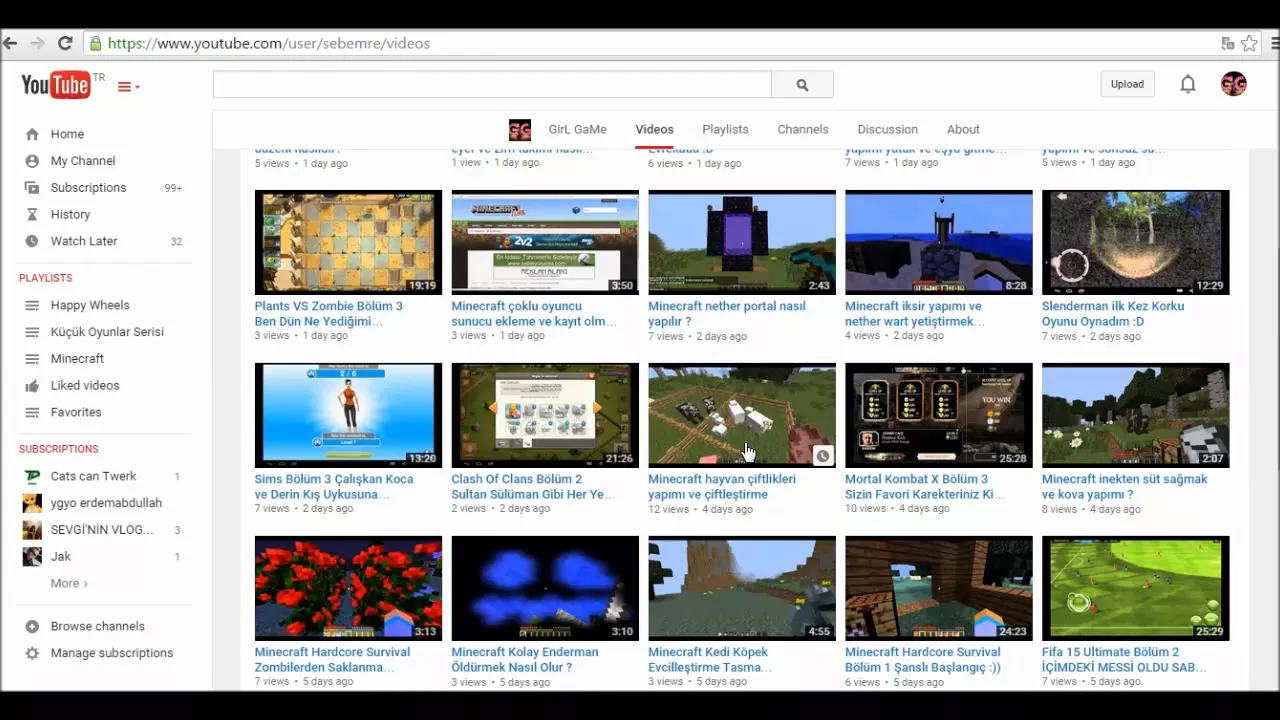The height and width of the screenshot is (720, 1280).
Task: Click the Home icon in the sidebar
Action: pyautogui.click(x=32, y=134)
